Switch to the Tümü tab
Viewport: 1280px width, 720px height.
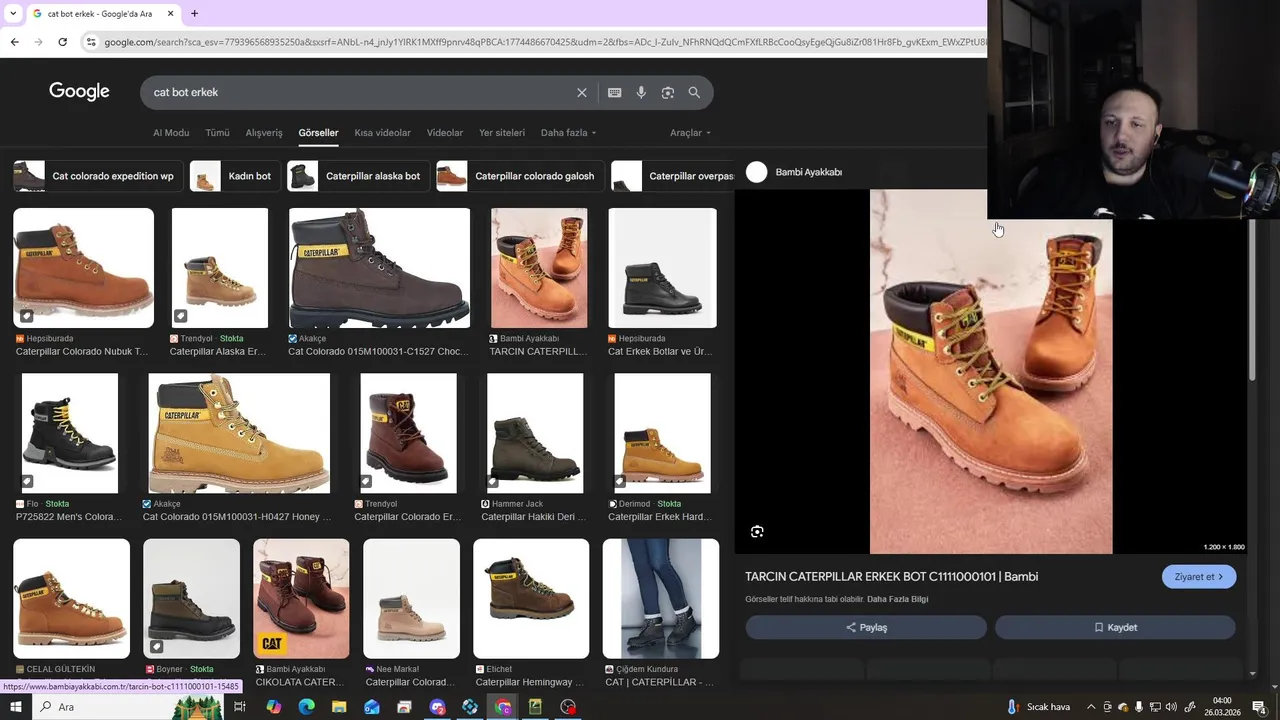[x=217, y=133]
